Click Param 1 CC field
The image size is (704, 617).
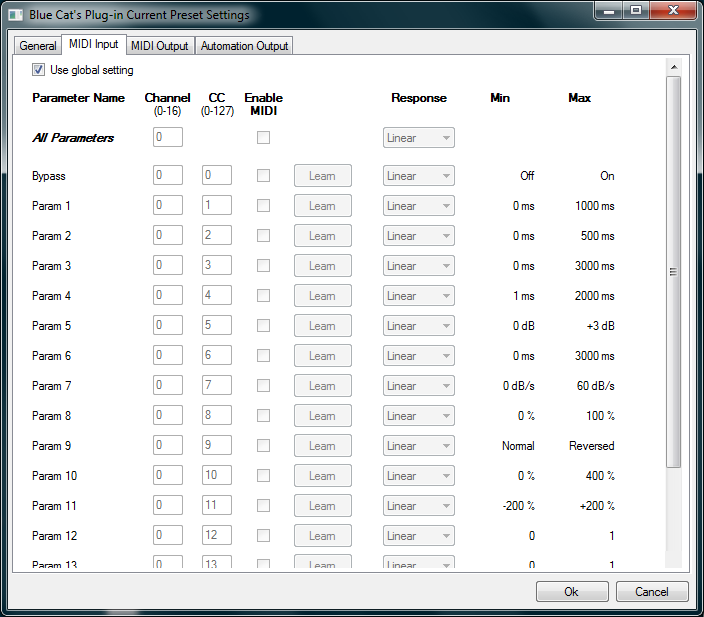pos(217,205)
